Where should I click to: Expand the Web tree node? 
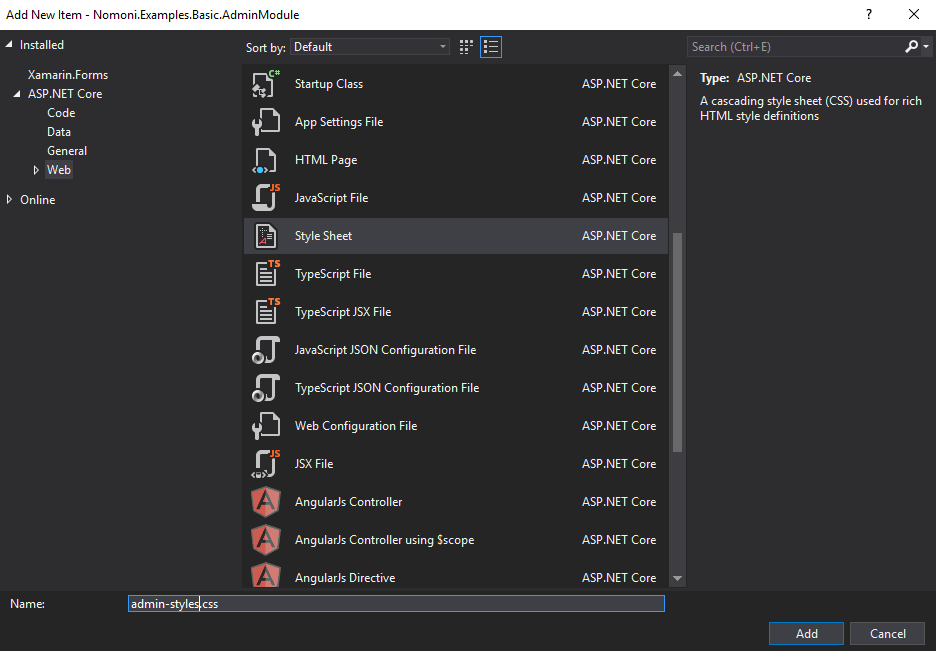(x=37, y=170)
